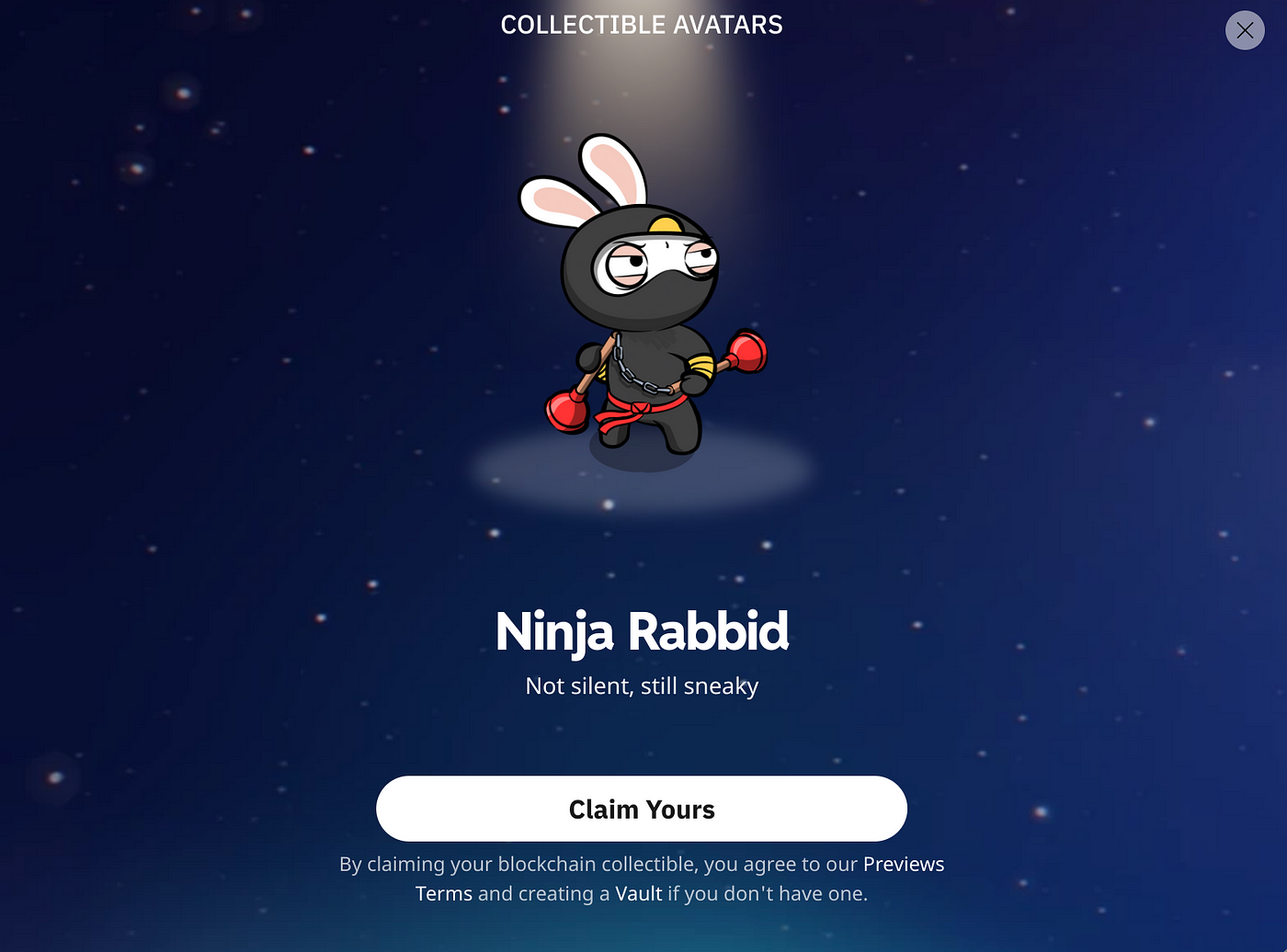Viewport: 1287px width, 952px height.
Task: Close the Collectible Avatars overlay
Action: [1245, 30]
